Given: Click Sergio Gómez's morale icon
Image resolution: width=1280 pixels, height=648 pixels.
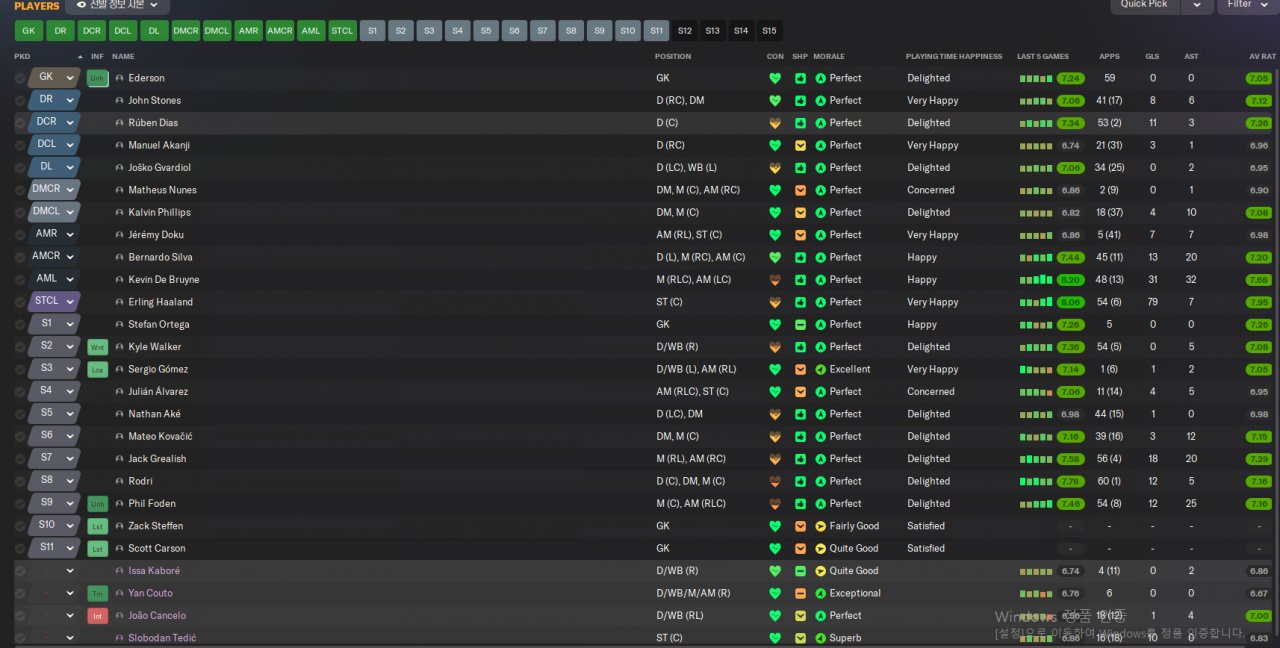Looking at the screenshot, I should click(820, 369).
